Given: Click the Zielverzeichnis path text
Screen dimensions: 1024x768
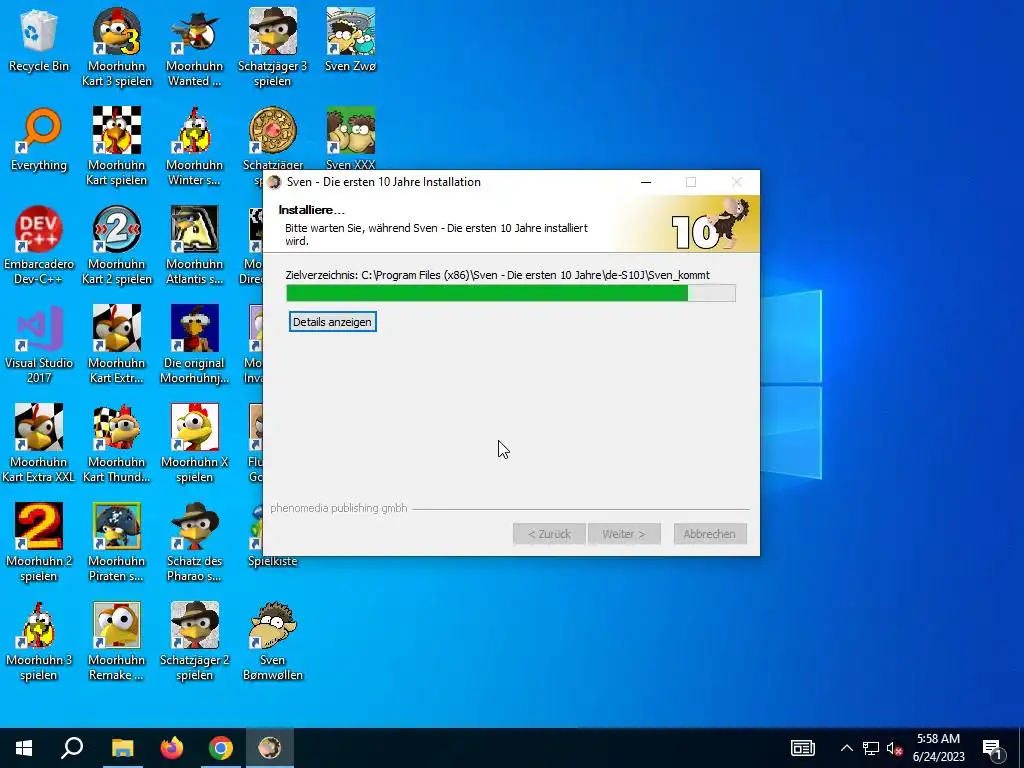Looking at the screenshot, I should tap(498, 275).
